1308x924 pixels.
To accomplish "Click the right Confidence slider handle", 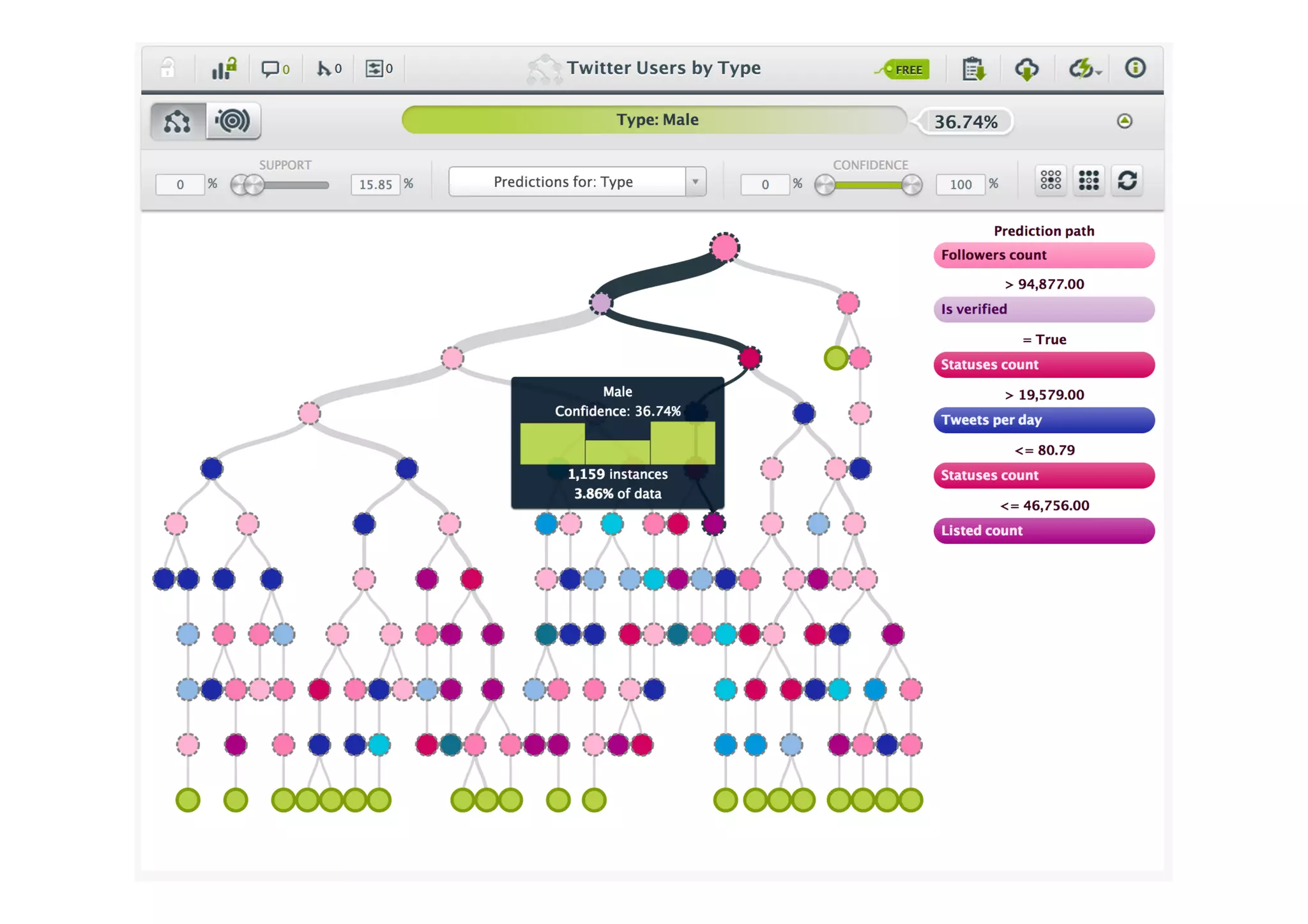I will [x=912, y=185].
